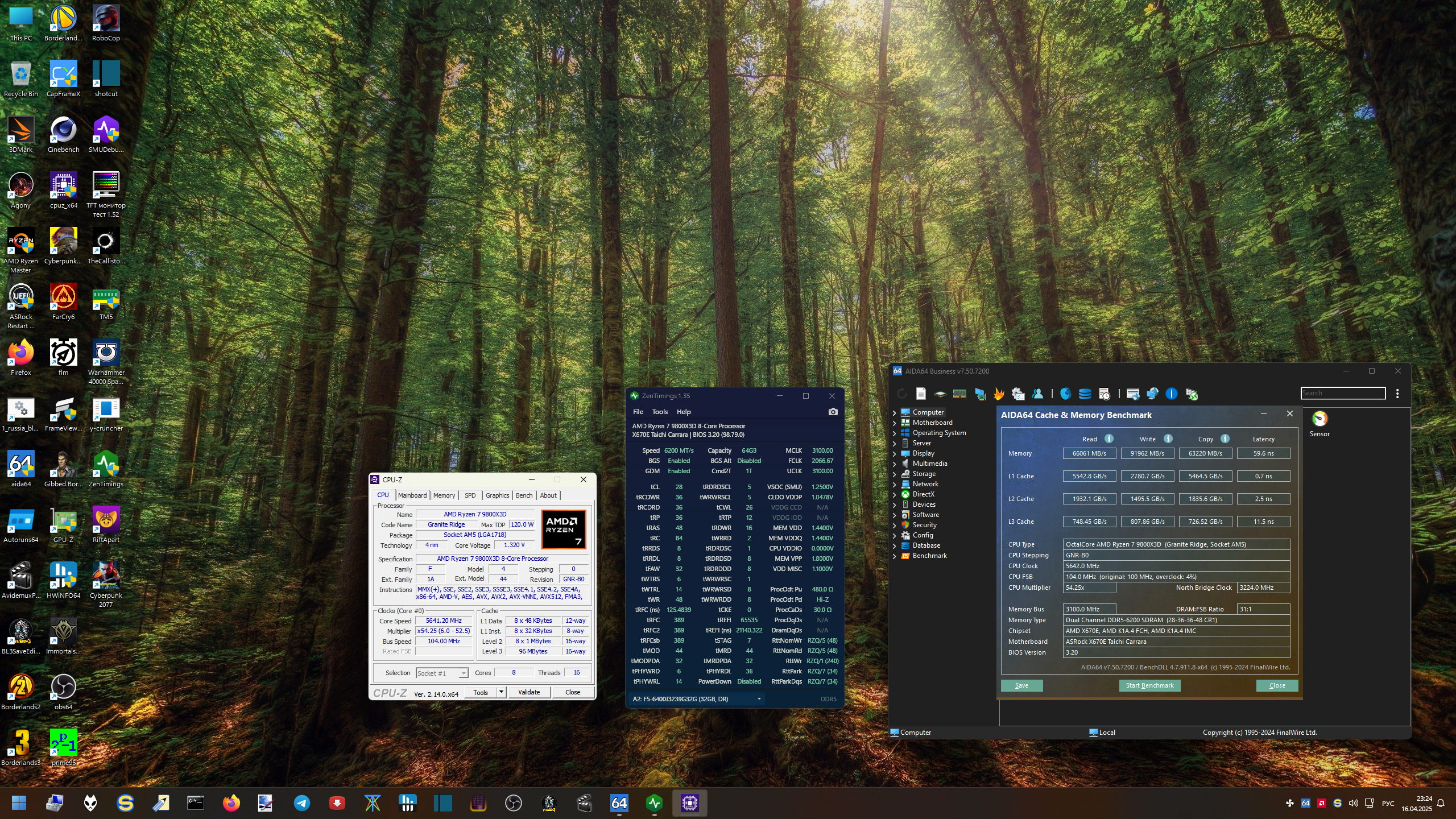
Task: Switch to the CPU-Z Memory tab
Action: coord(444,495)
